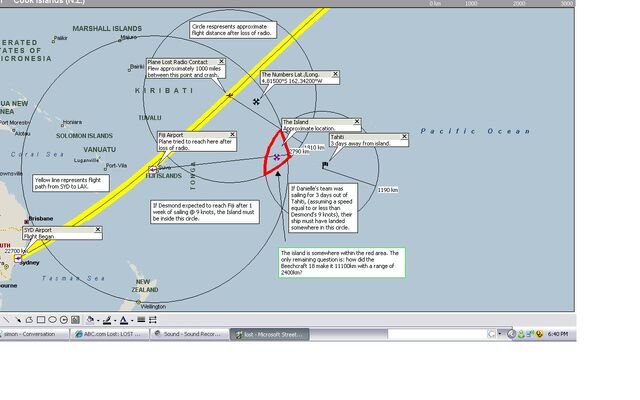Click the 6:40 PM system clock
This screenshot has width=640, height=400.
[x=558, y=334]
